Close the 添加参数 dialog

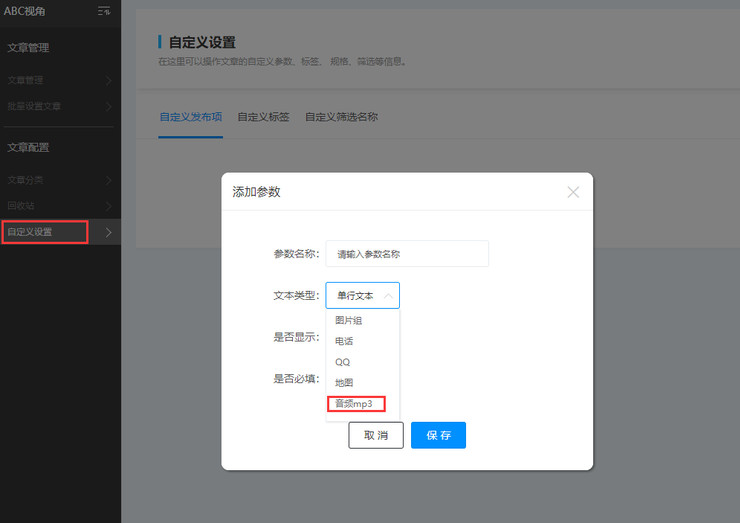[x=573, y=192]
